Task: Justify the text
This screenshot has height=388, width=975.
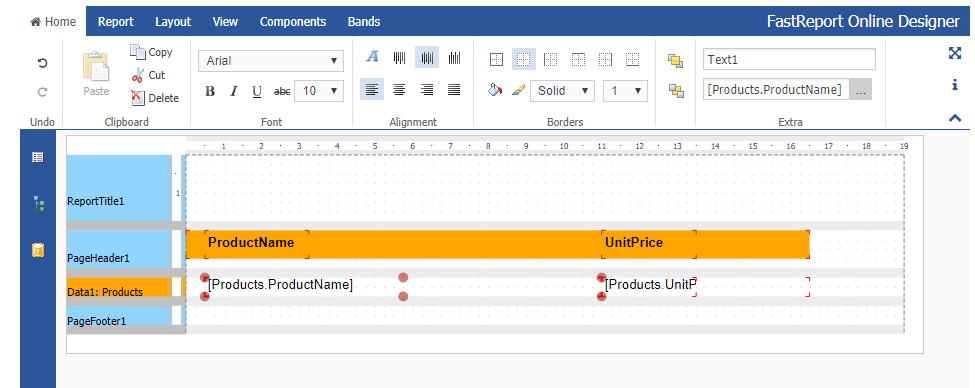Action: pos(455,90)
